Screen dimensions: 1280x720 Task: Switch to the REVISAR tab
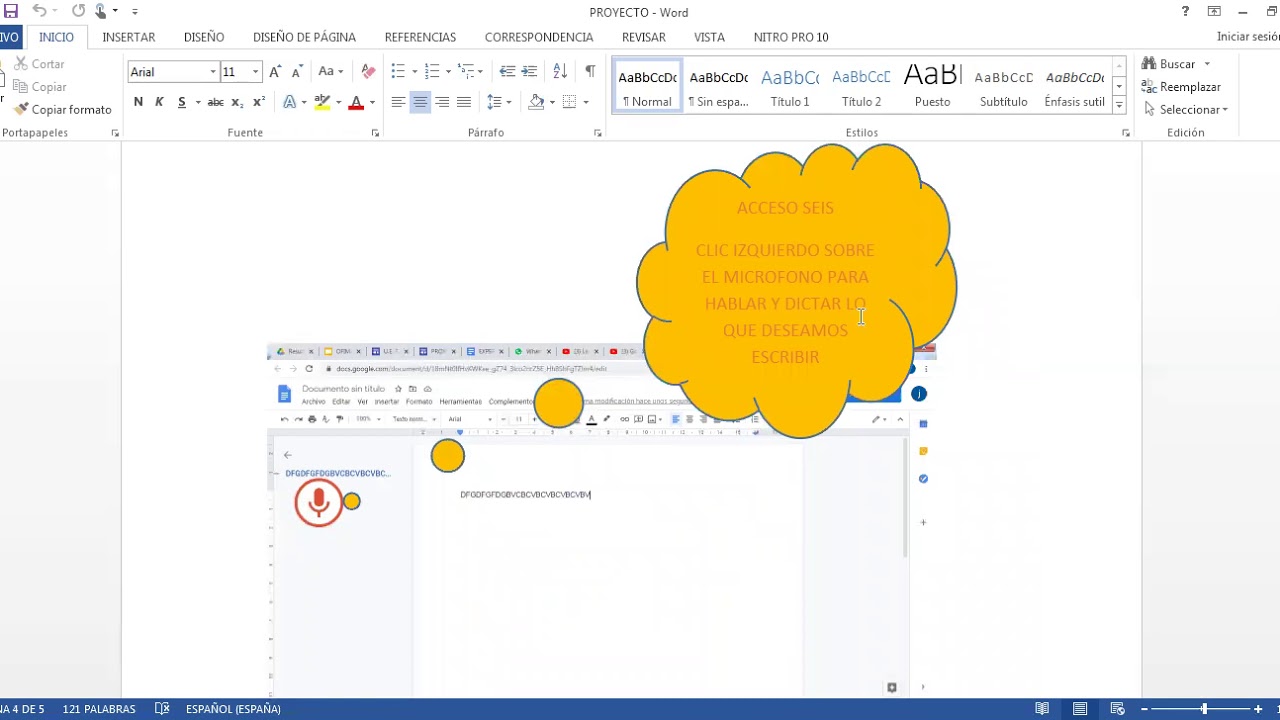click(644, 37)
